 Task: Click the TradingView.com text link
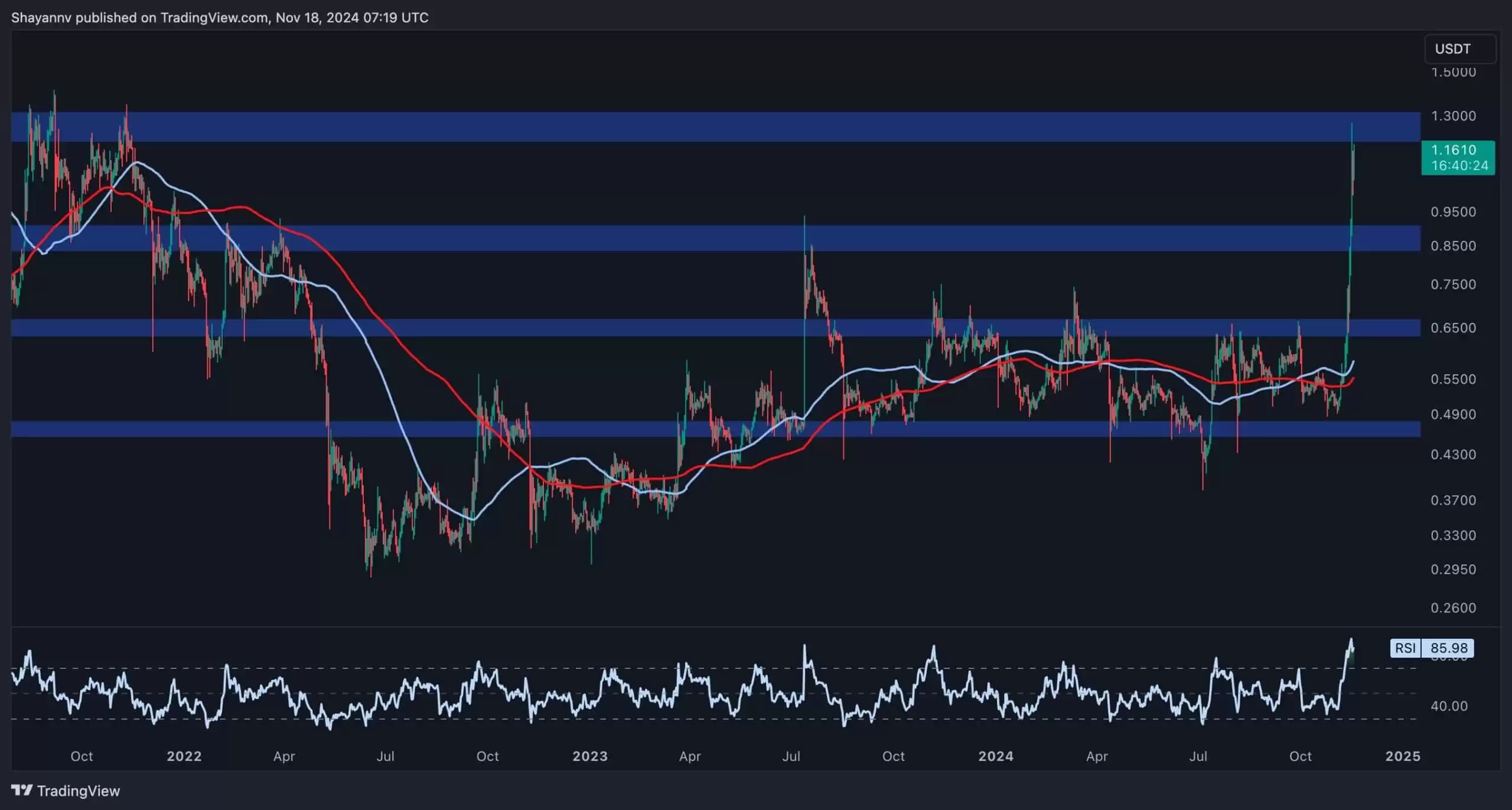coord(213,17)
